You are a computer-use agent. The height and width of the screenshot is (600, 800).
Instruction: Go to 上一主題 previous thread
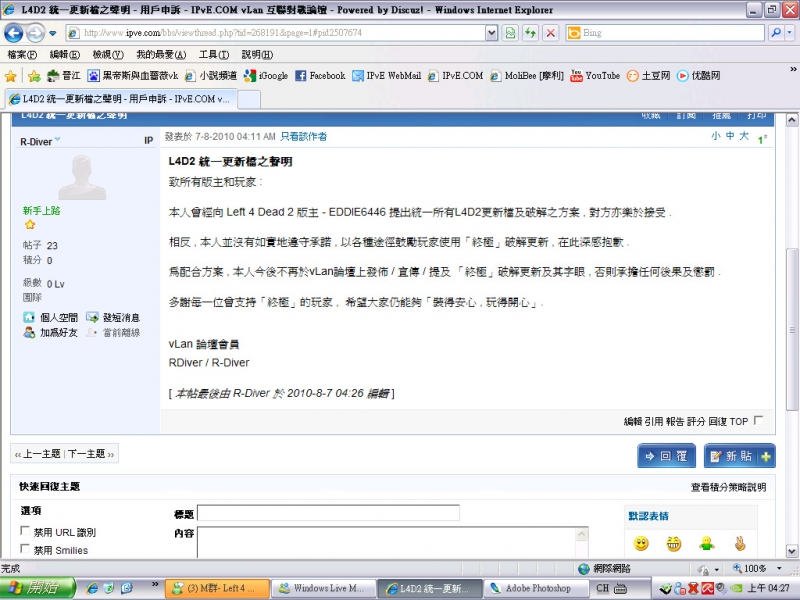click(42, 454)
